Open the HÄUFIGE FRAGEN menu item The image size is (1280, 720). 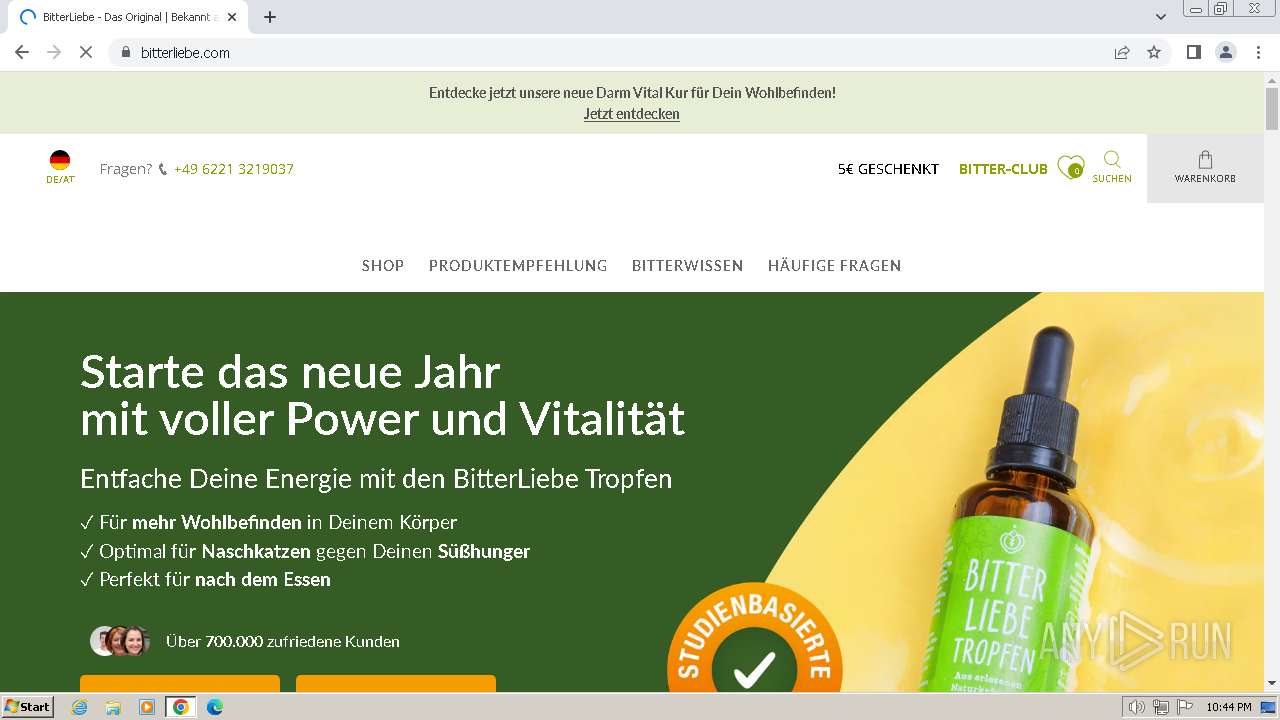(834, 265)
